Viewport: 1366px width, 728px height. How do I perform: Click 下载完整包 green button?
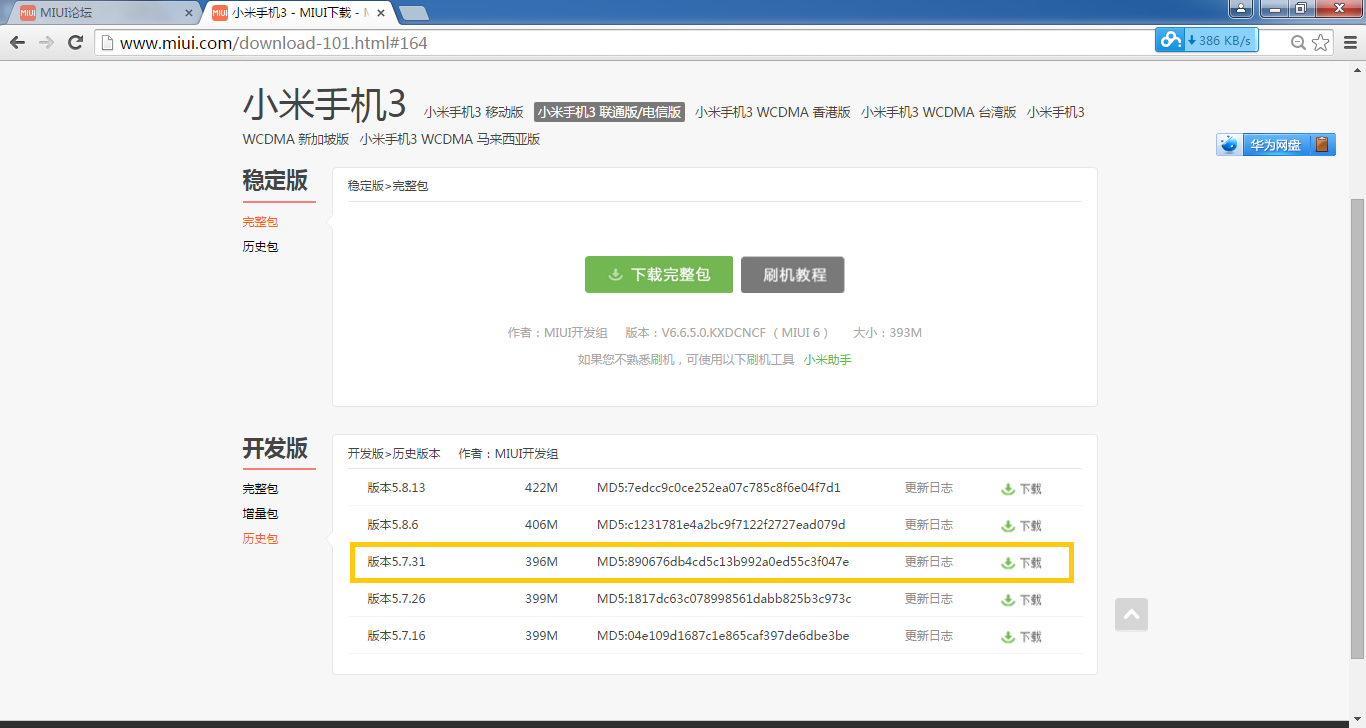pyautogui.click(x=659, y=274)
